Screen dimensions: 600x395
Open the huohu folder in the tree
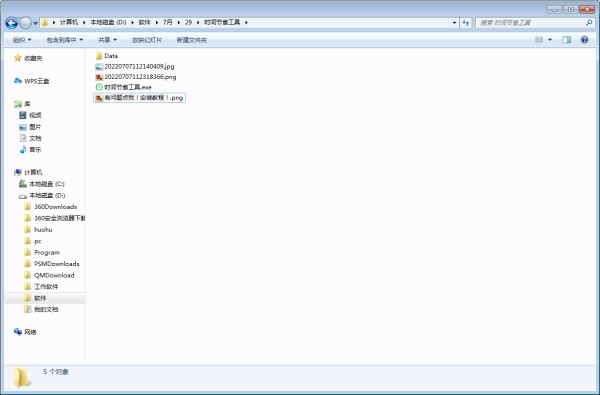(38, 230)
